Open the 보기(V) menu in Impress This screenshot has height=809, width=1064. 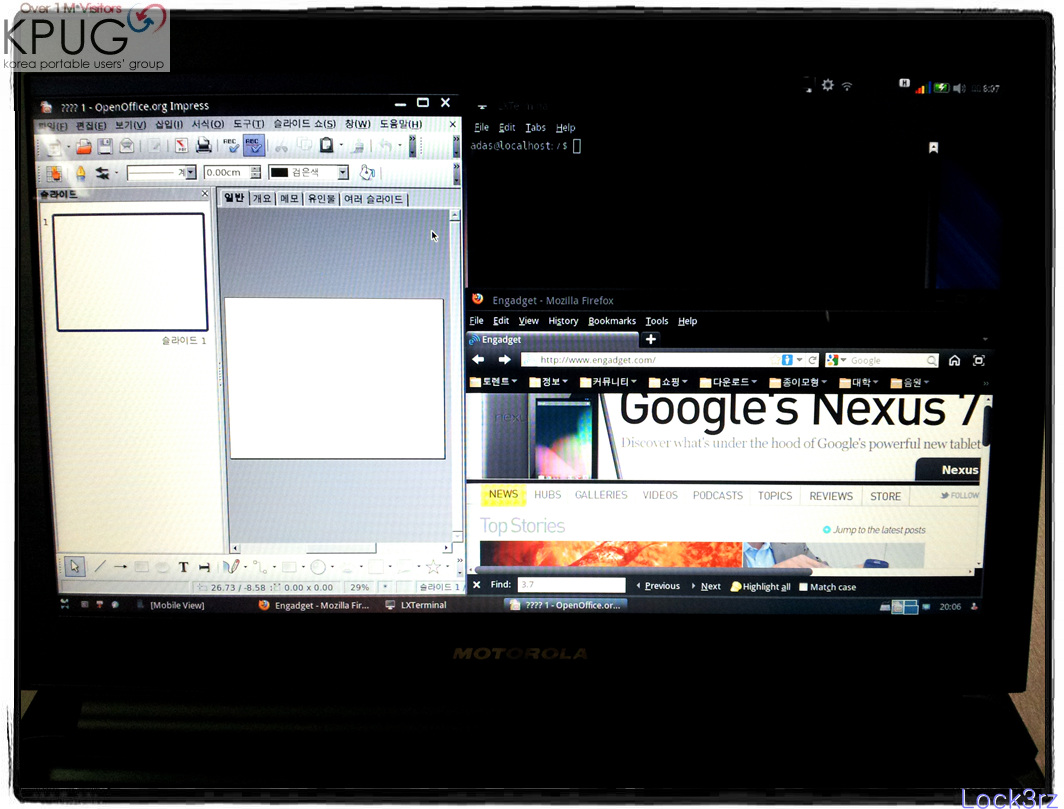pyautogui.click(x=130, y=125)
